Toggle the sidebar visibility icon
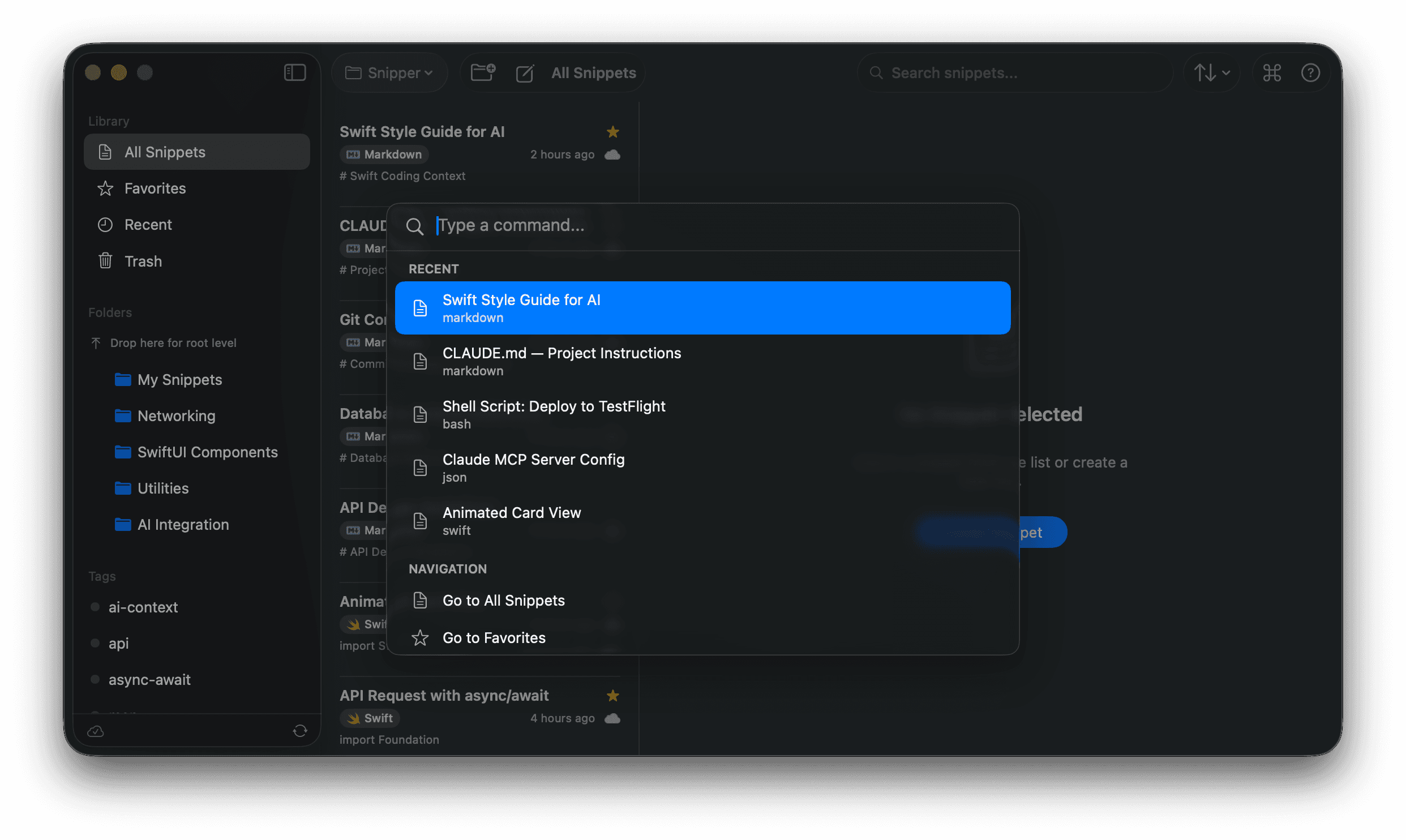This screenshot has height=840, width=1406. (294, 72)
